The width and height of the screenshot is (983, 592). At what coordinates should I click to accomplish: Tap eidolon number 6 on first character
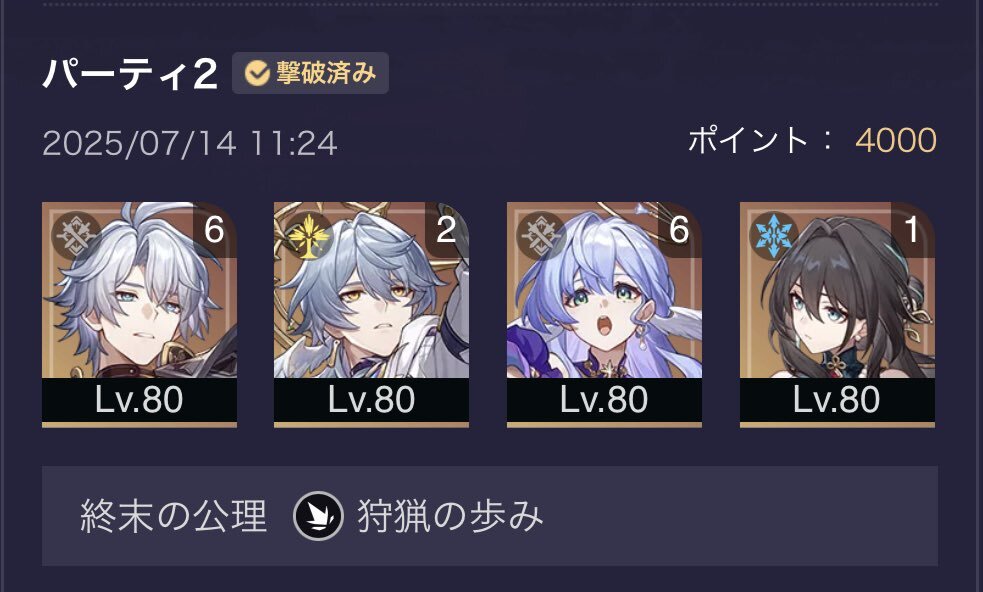pos(214,230)
